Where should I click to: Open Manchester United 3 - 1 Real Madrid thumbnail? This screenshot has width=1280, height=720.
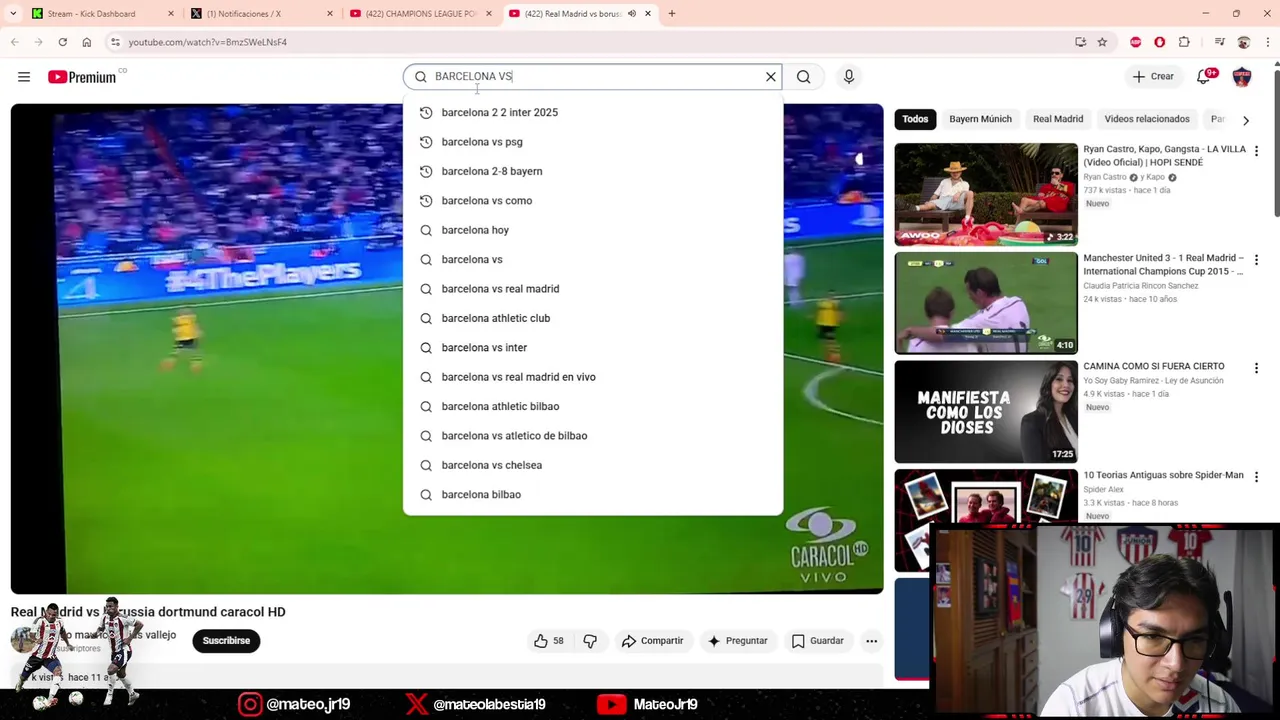click(x=986, y=303)
